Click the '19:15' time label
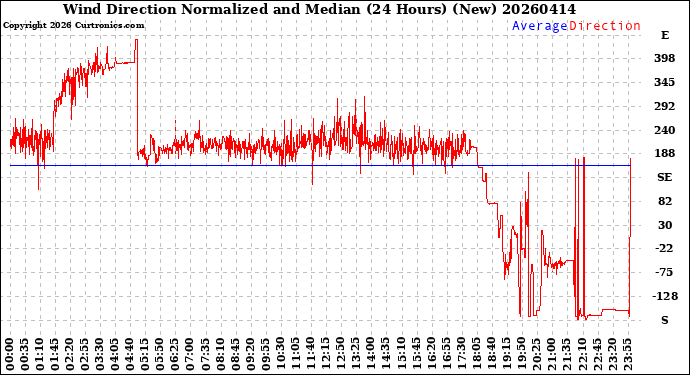This screenshot has height=375, width=690. point(506,355)
